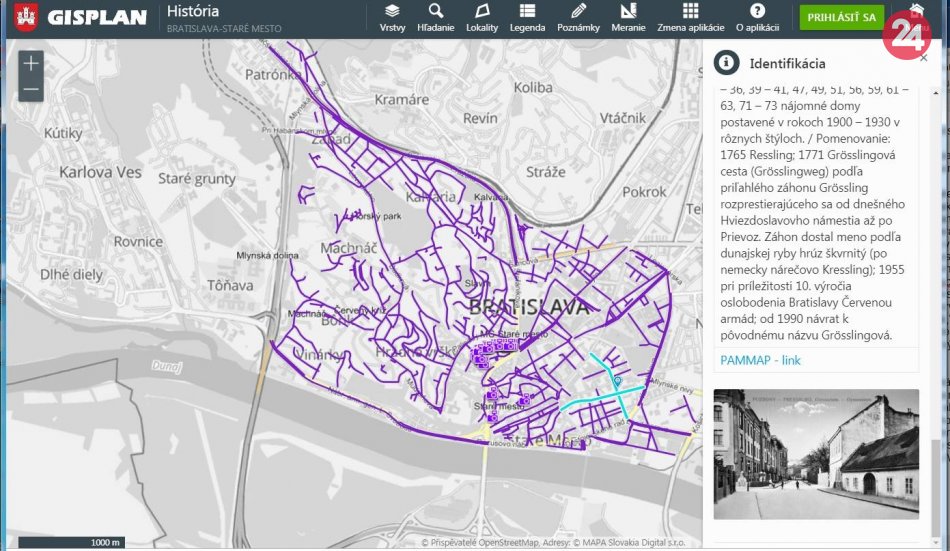Close the Identifikácia panel
Screen dimensions: 950x551
pyautogui.click(x=923, y=58)
